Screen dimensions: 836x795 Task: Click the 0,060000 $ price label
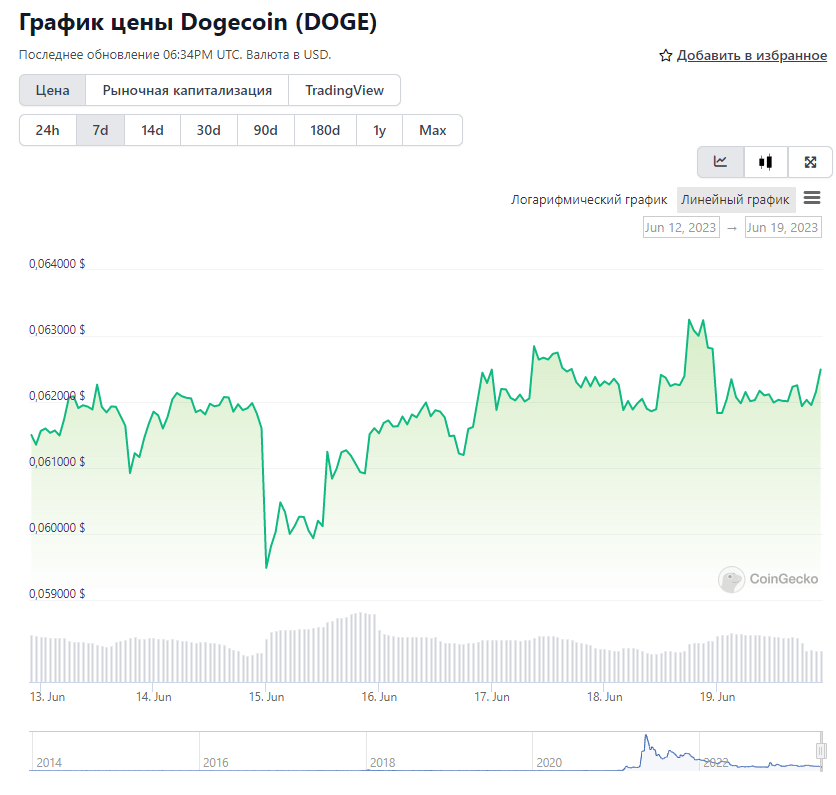coord(57,528)
